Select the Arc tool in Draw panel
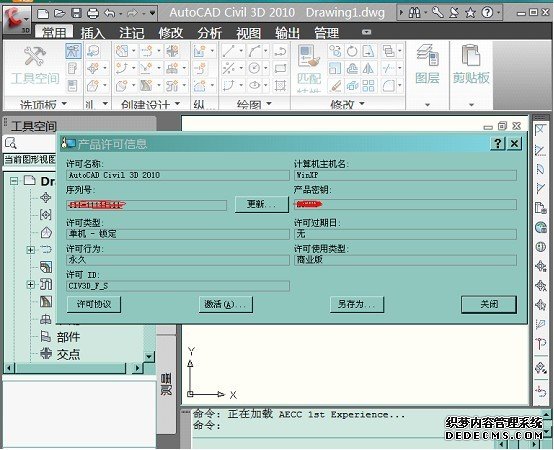 point(254,51)
